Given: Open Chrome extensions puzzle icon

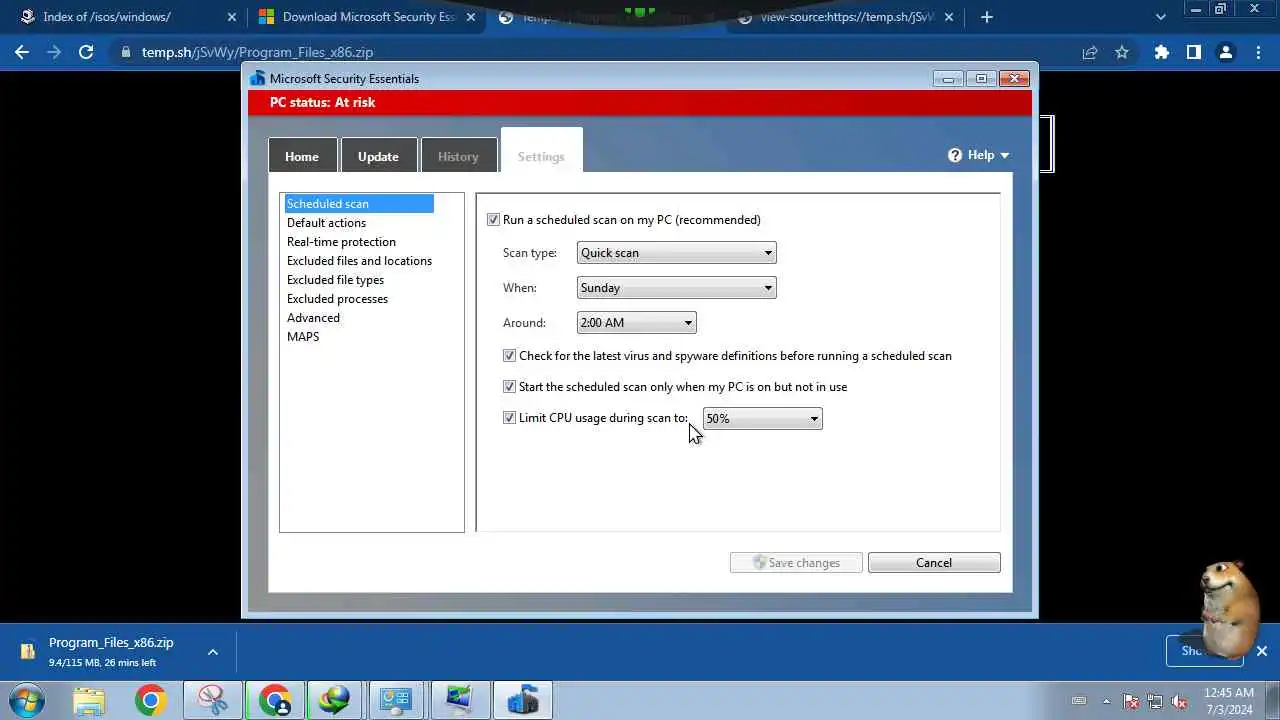Looking at the screenshot, I should pos(1161,52).
